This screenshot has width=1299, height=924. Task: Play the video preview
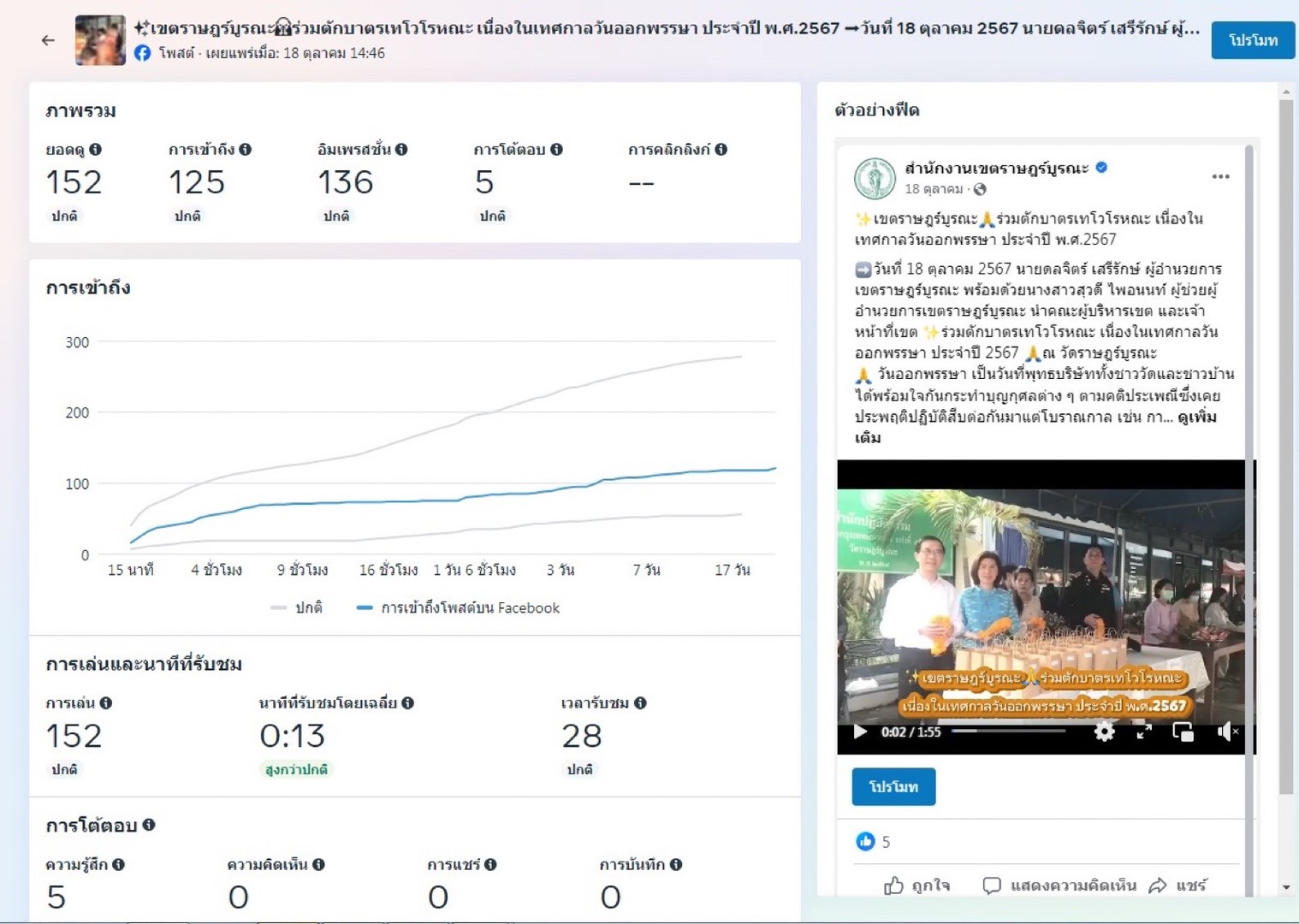click(x=860, y=731)
